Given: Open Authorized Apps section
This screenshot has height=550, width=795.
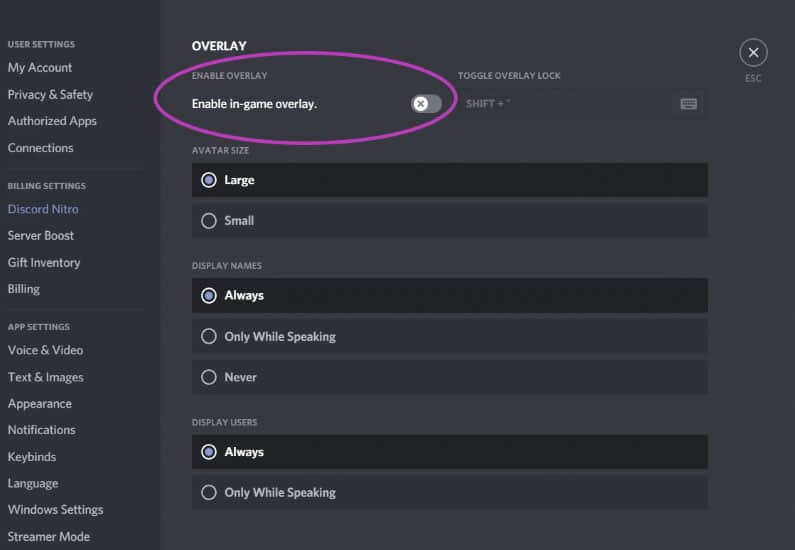Looking at the screenshot, I should point(52,121).
